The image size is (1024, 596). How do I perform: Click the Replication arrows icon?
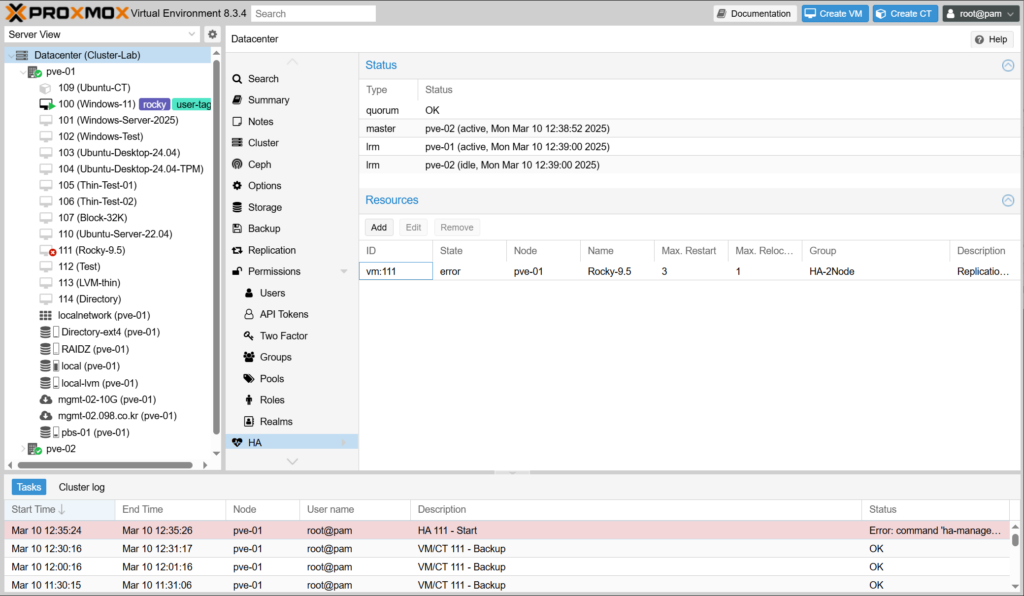click(237, 250)
